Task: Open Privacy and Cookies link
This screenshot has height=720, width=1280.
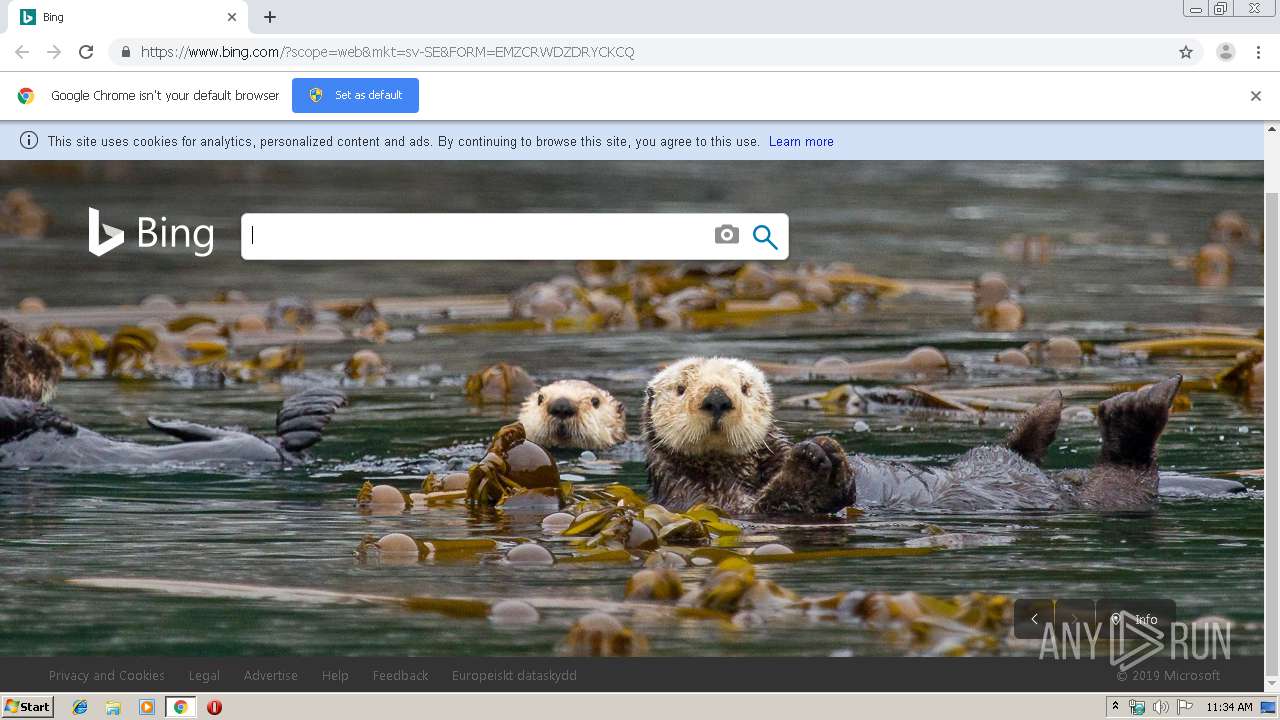Action: [107, 676]
